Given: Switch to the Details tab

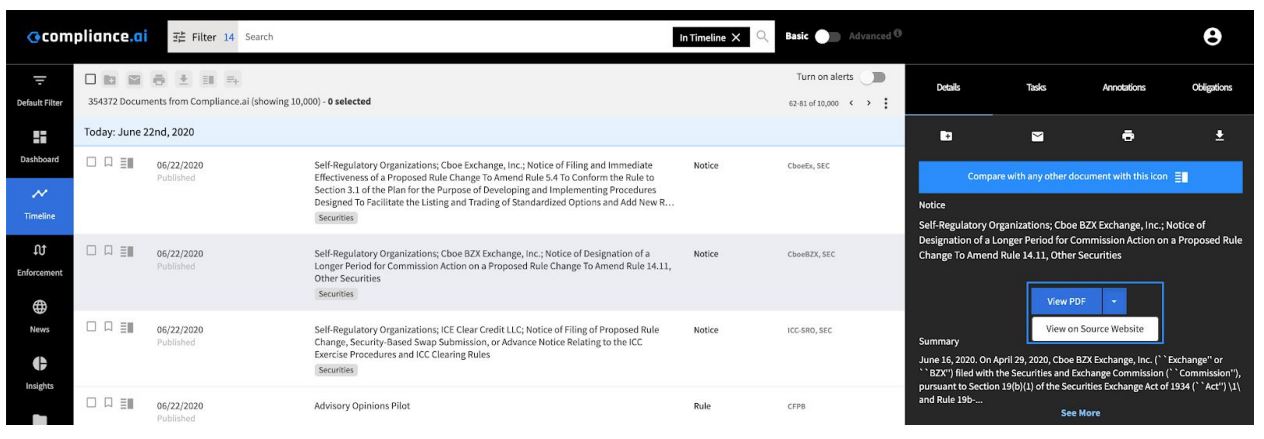Looking at the screenshot, I should point(949,88).
